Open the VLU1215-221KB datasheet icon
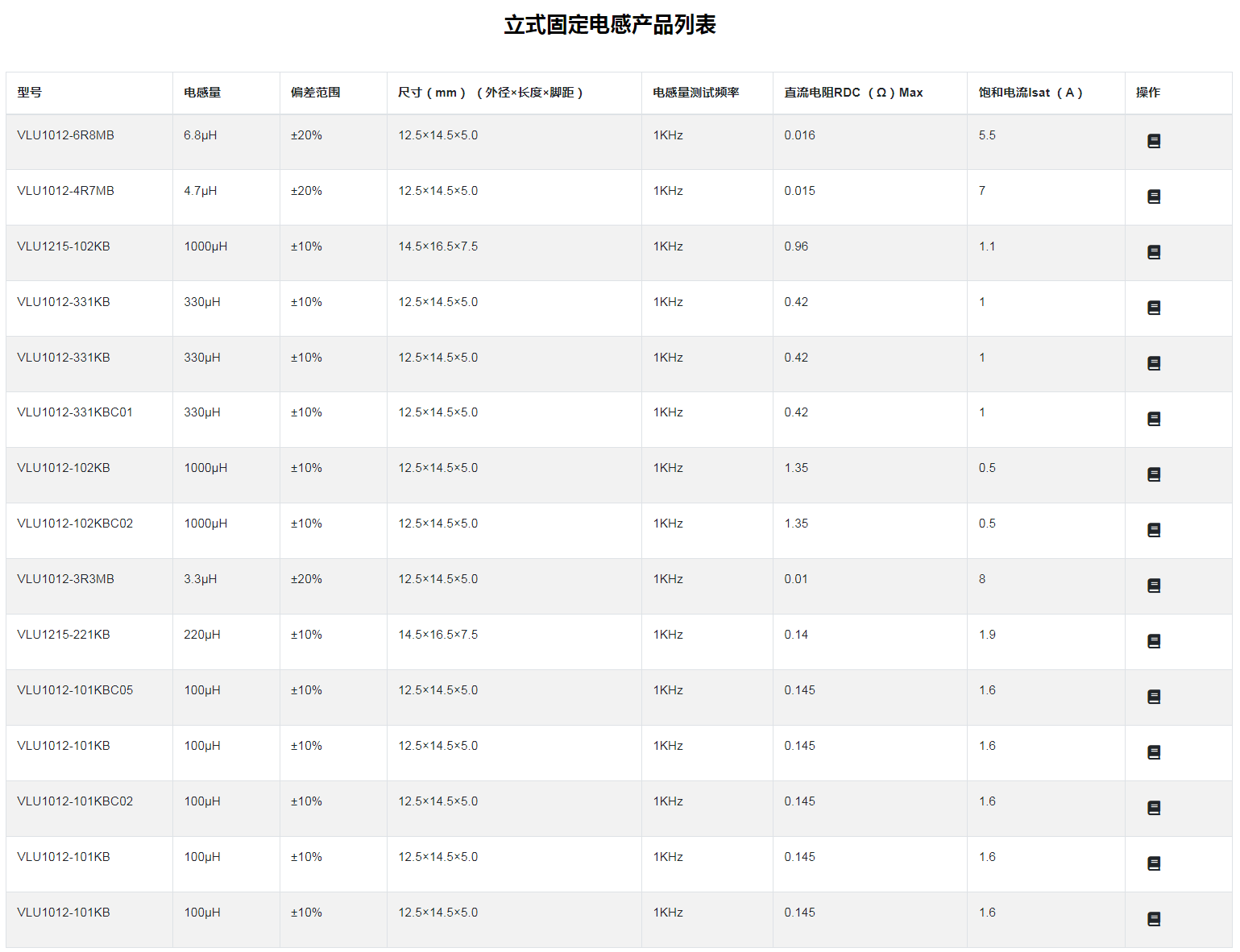 (1153, 641)
